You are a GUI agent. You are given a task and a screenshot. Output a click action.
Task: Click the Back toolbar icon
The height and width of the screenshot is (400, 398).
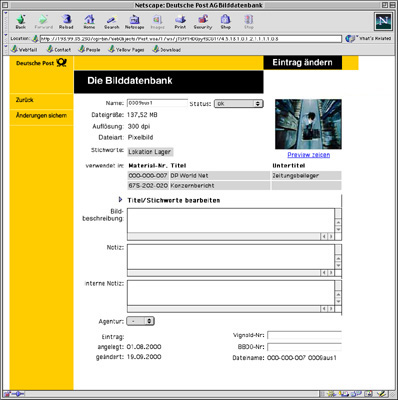click(x=21, y=22)
